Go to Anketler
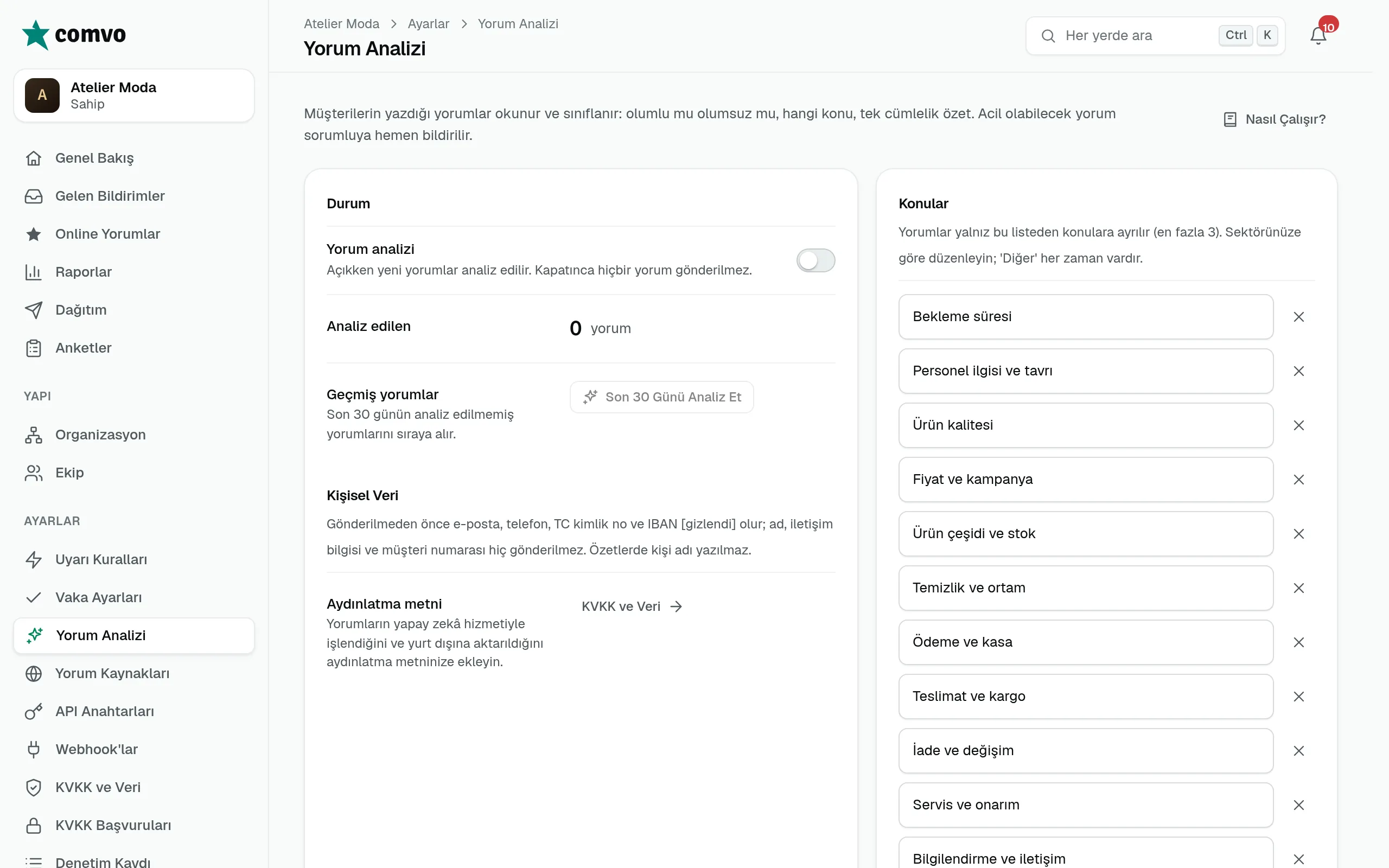Screen dimensions: 1389x868 coord(133,348)
